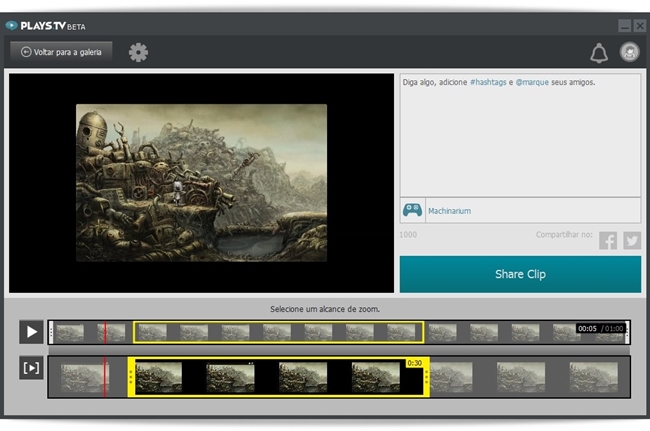This screenshot has height=431, width=650.
Task: Click the video preview image
Action: click(x=201, y=182)
